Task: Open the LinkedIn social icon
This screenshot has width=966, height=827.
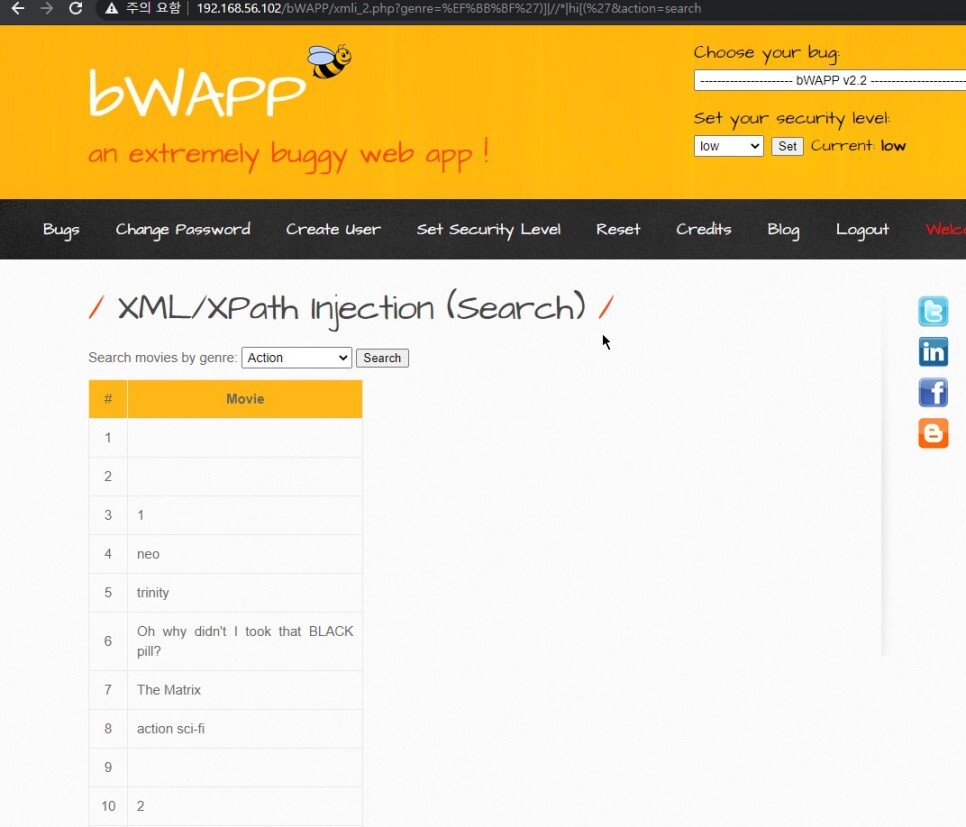Action: 933,352
